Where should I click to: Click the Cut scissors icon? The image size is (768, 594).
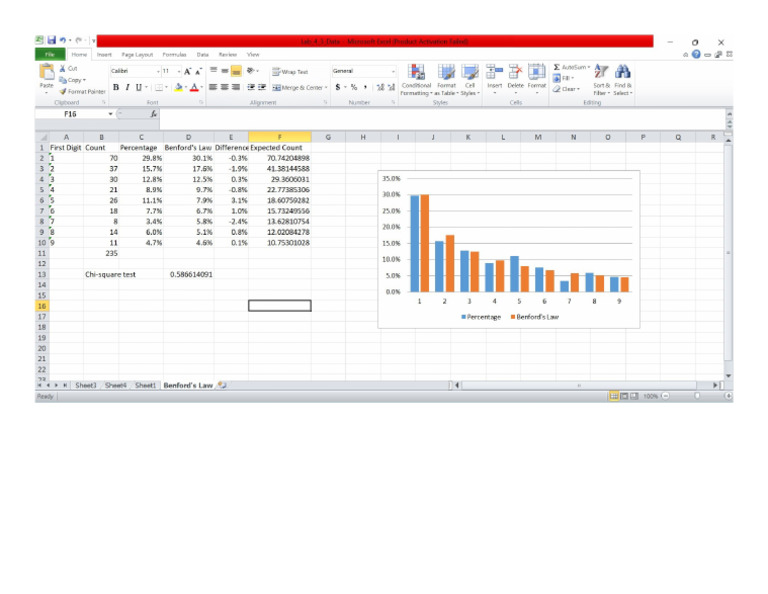[x=63, y=69]
